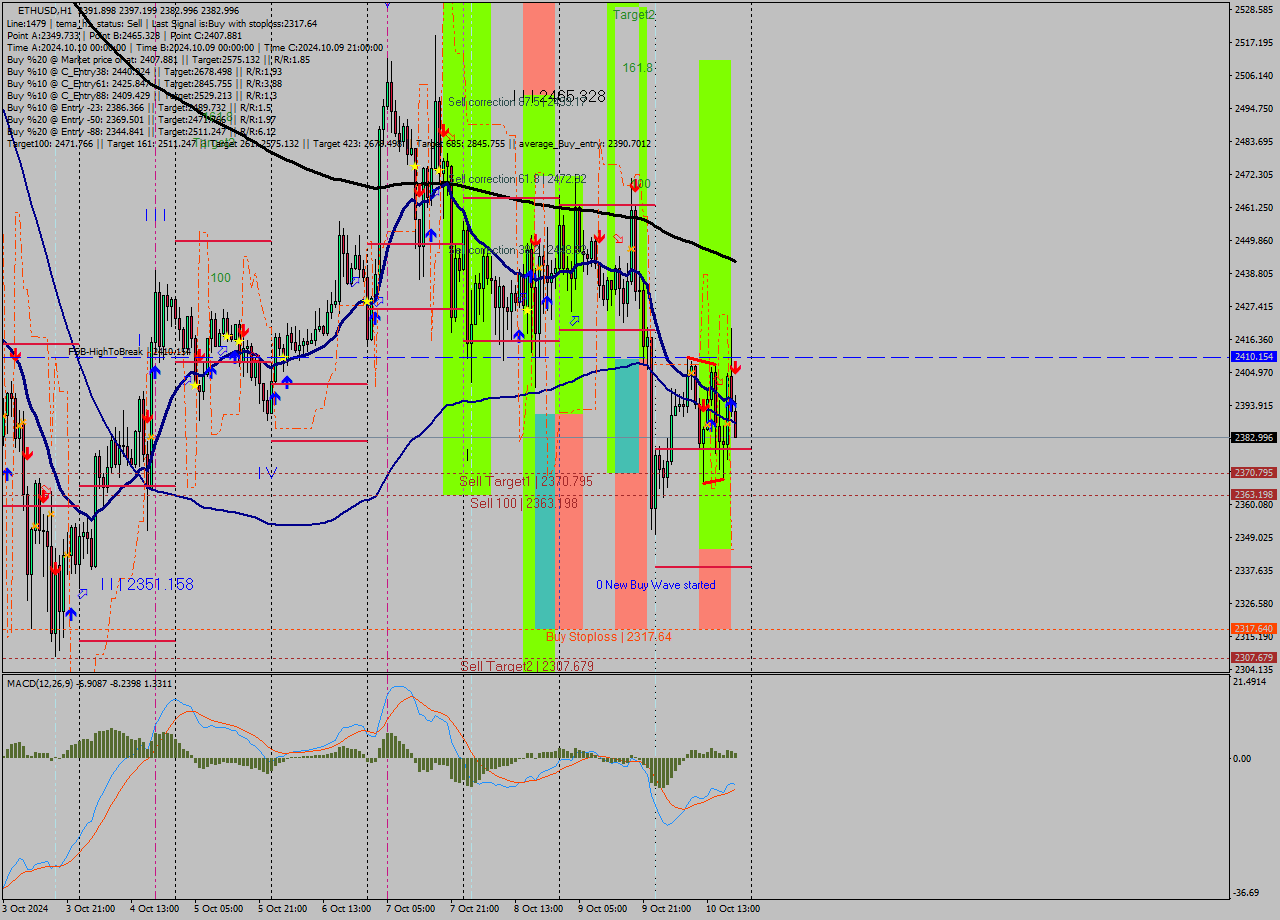Click the 'Target100: 2471.766' summary line
The width and height of the screenshot is (1280, 920).
pyautogui.click(x=329, y=143)
